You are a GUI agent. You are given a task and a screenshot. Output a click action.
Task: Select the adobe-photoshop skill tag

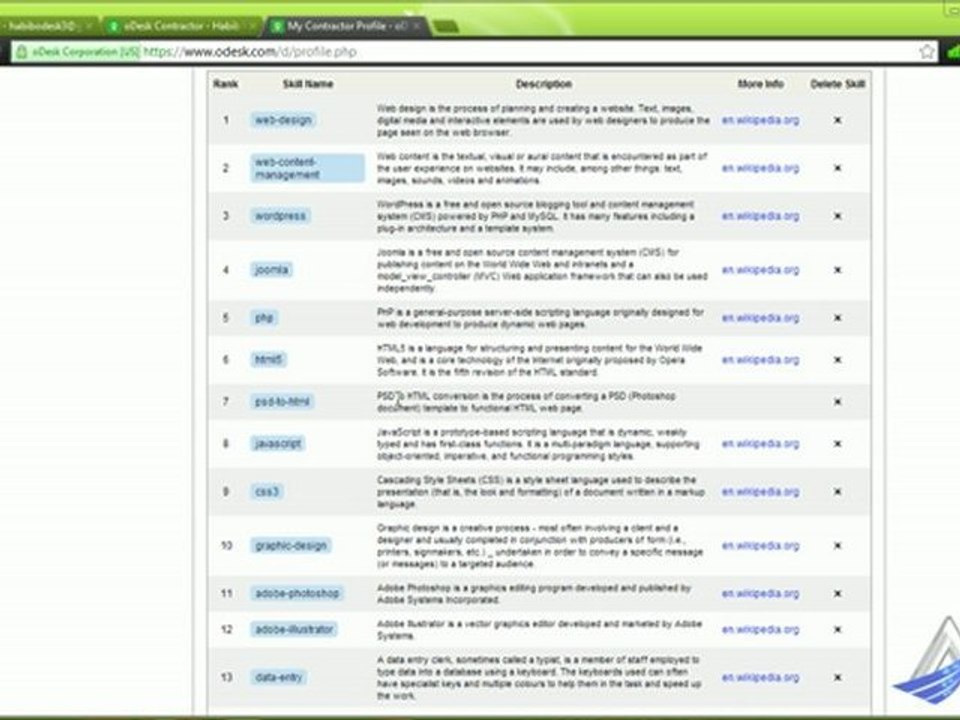point(297,594)
